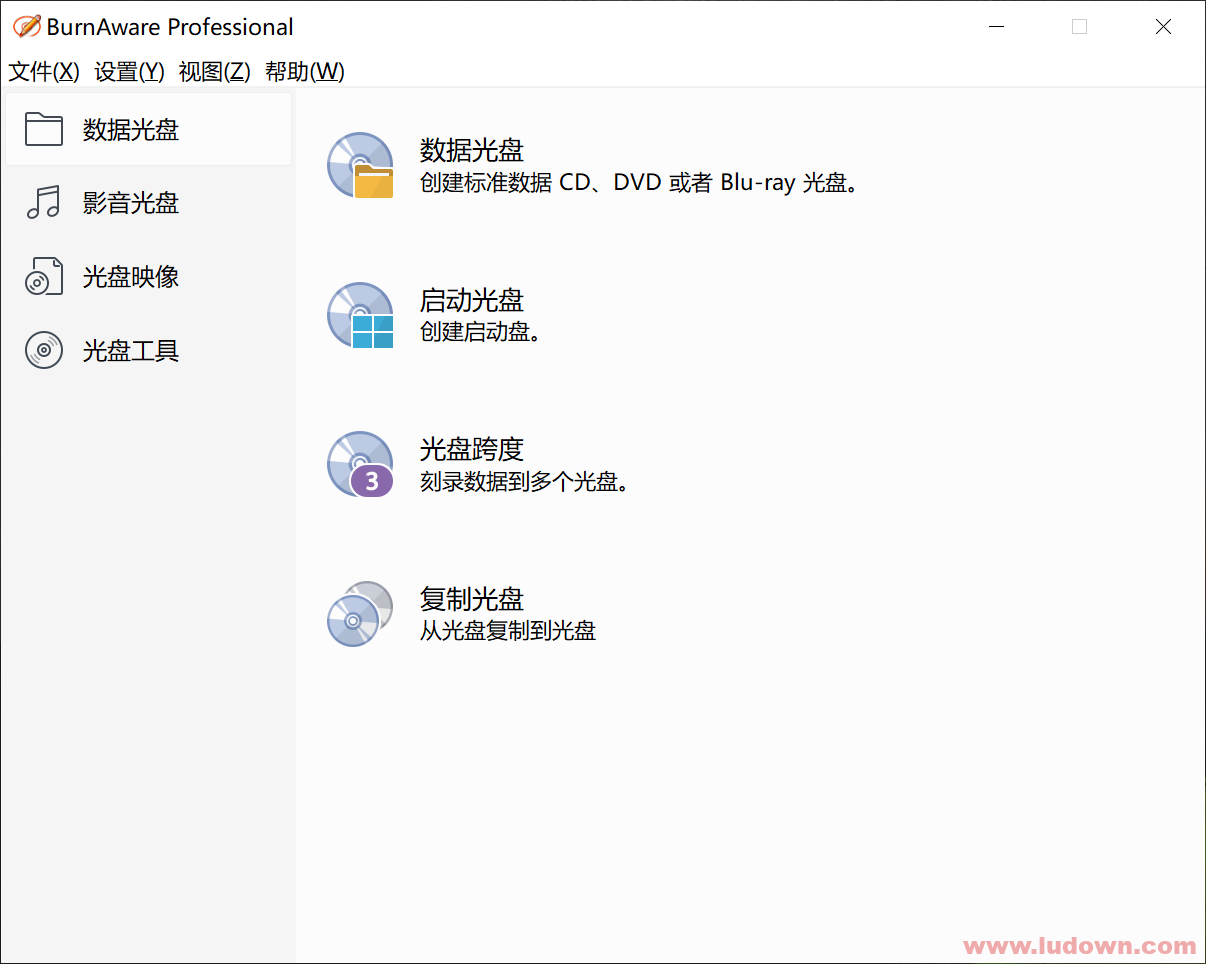Minimize the BurnAware Professional window
Image resolution: width=1206 pixels, height=964 pixels.
tap(995, 27)
